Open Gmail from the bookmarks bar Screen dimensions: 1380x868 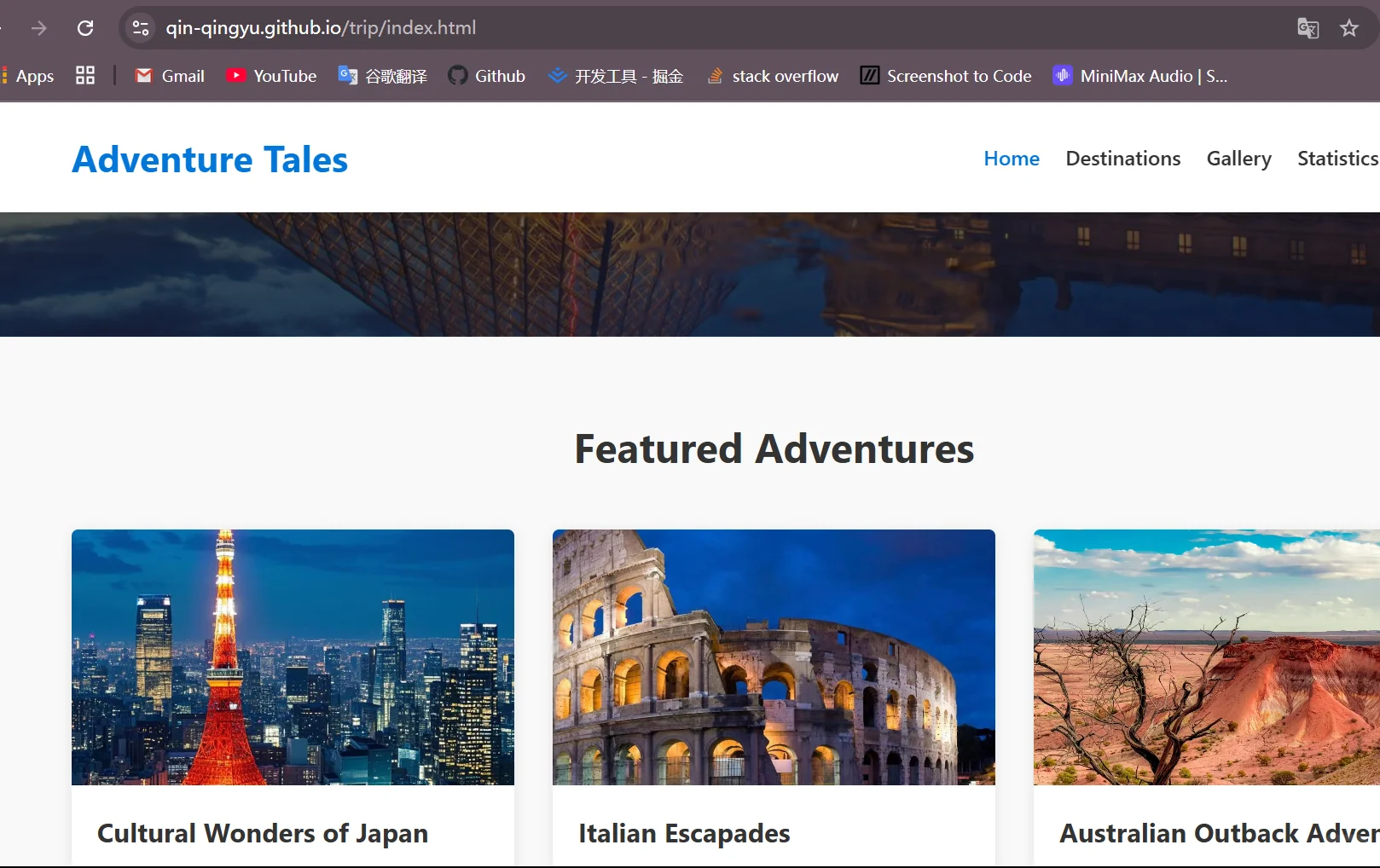pos(168,76)
